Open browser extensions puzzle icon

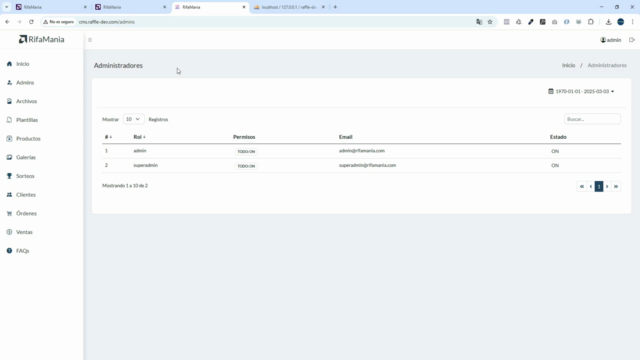[591, 22]
